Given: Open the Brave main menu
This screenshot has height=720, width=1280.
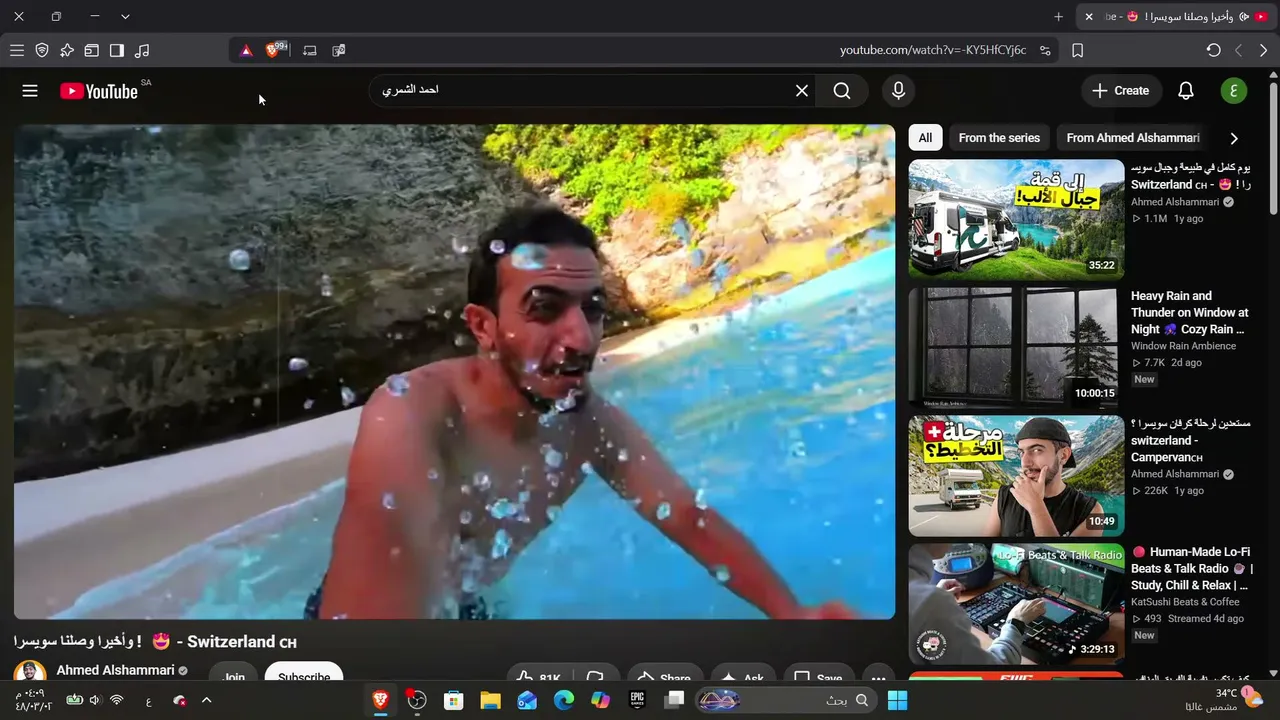Looking at the screenshot, I should (x=17, y=50).
